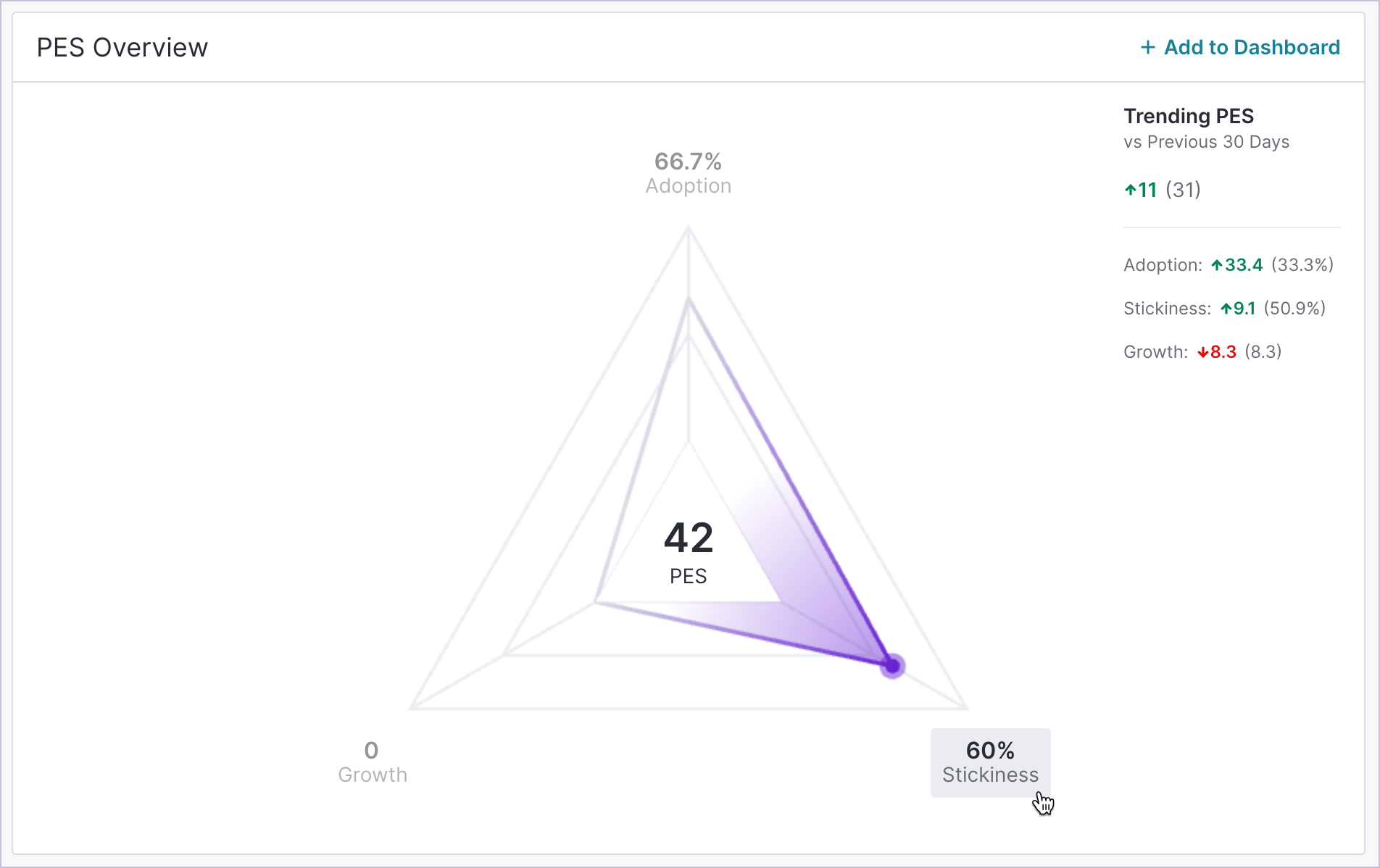Click the Stickiness trend value 9.1
1380x868 pixels.
click(1244, 309)
